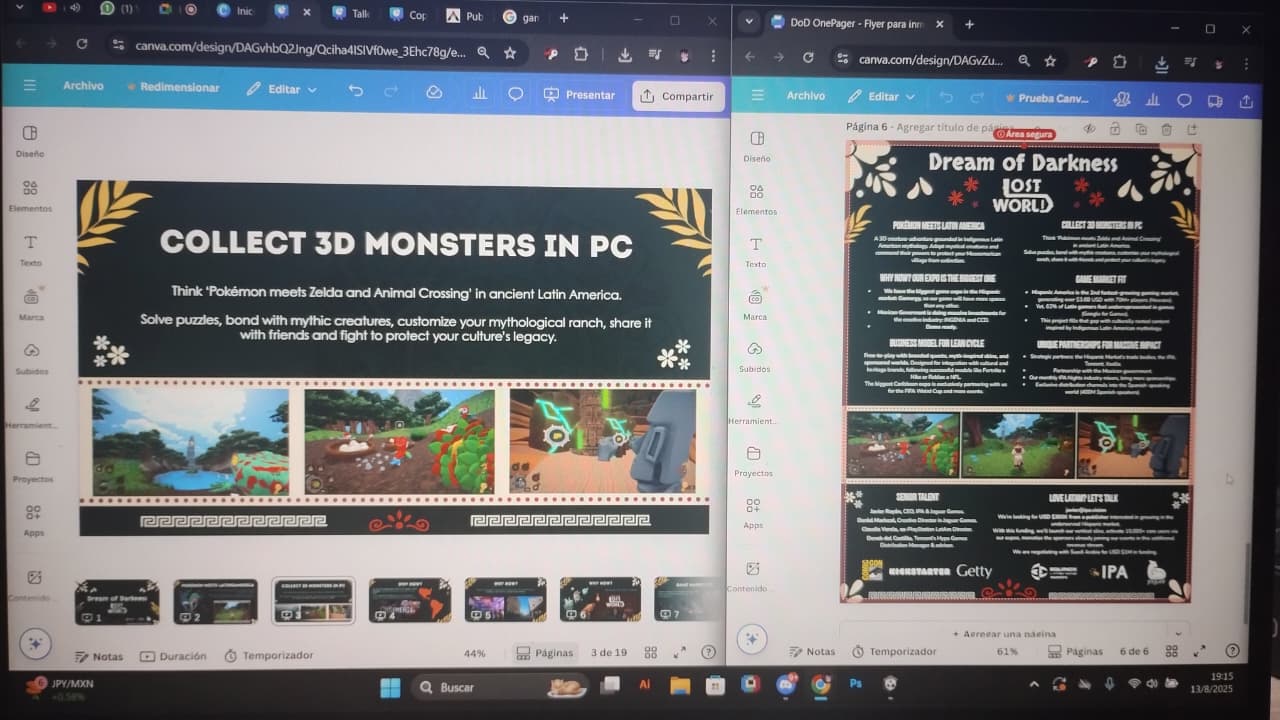Click Duración in left window footer
The width and height of the screenshot is (1280, 720).
point(173,656)
